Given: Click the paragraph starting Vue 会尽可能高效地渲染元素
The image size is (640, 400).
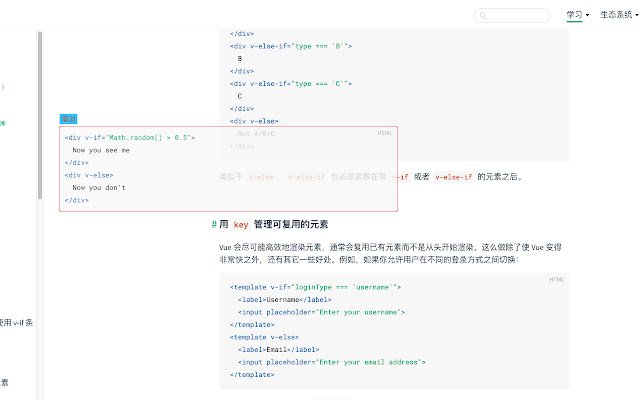Looking at the screenshot, I should coord(390,253).
